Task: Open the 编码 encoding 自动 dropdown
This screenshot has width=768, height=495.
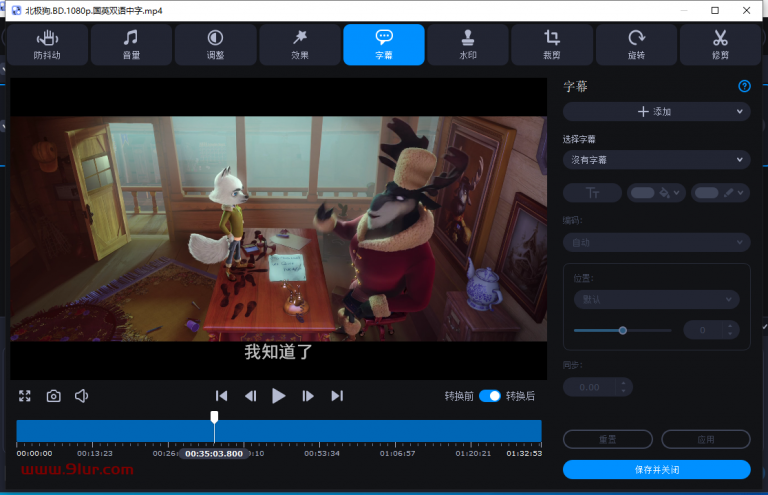Action: point(656,242)
